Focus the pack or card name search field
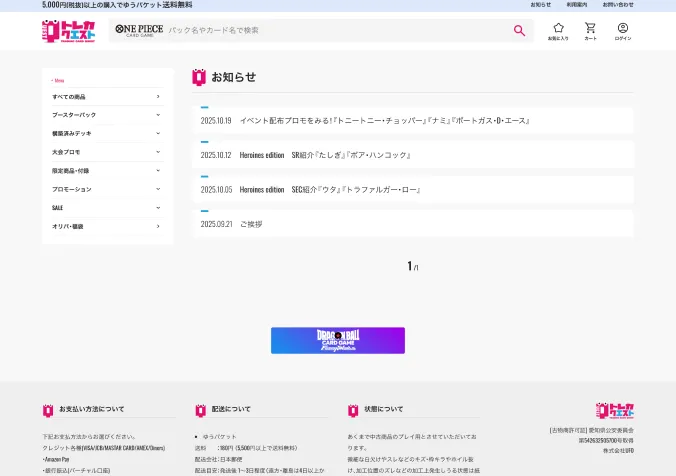The height and width of the screenshot is (476, 676). (x=335, y=31)
